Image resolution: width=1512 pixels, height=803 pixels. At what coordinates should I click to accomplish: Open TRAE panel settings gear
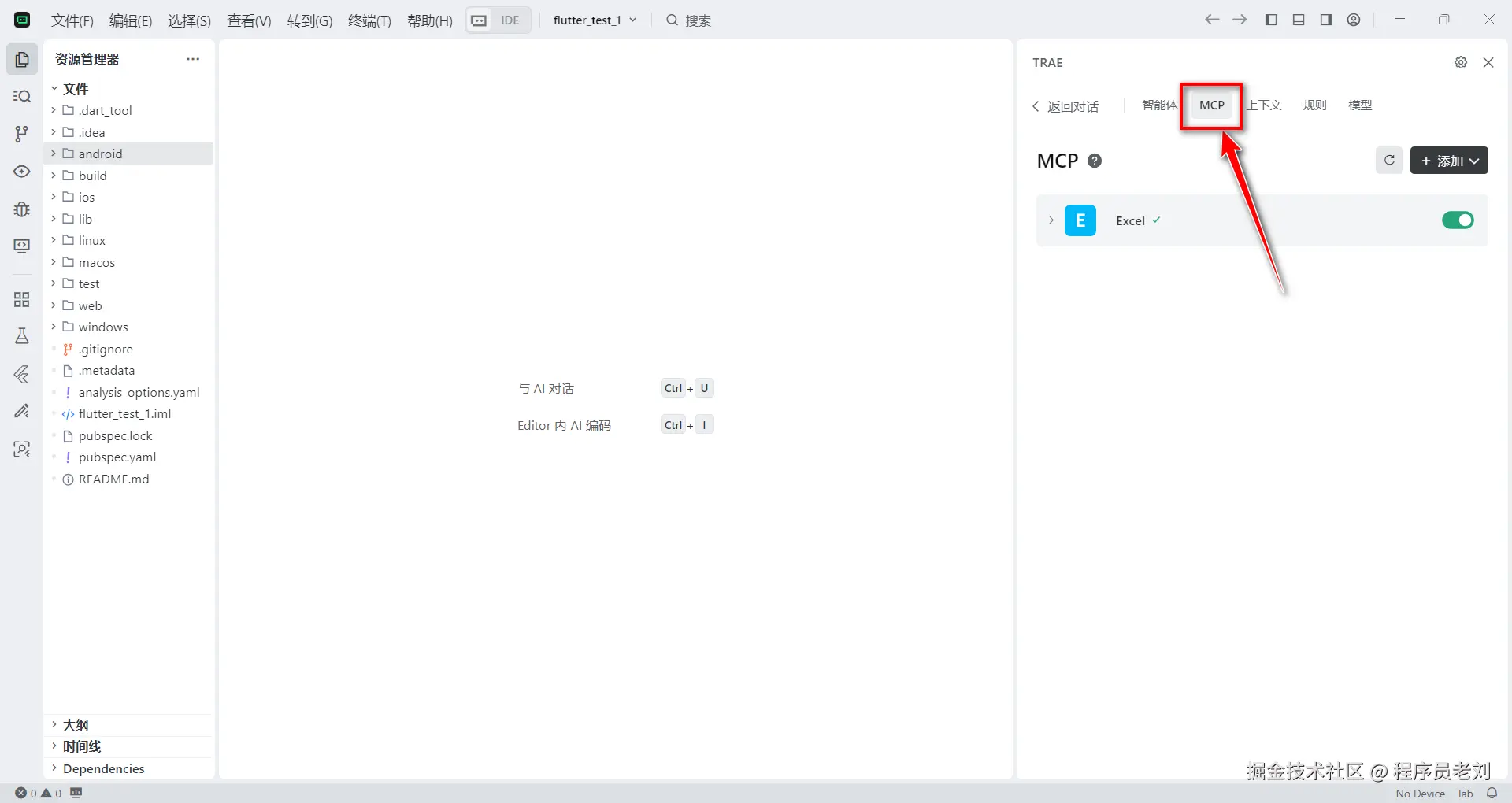pyautogui.click(x=1461, y=62)
